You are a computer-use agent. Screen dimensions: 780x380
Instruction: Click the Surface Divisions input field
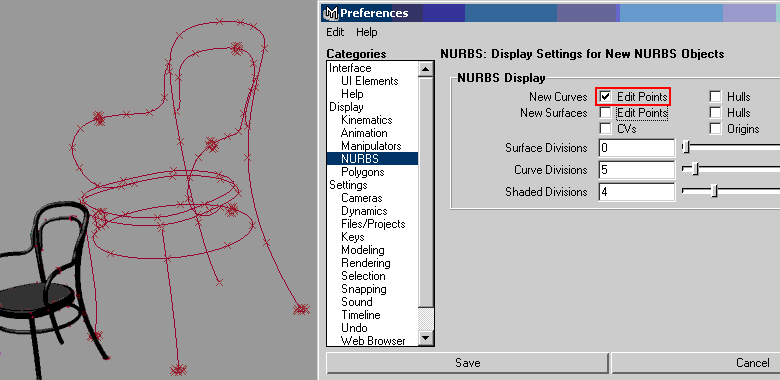pyautogui.click(x=637, y=148)
